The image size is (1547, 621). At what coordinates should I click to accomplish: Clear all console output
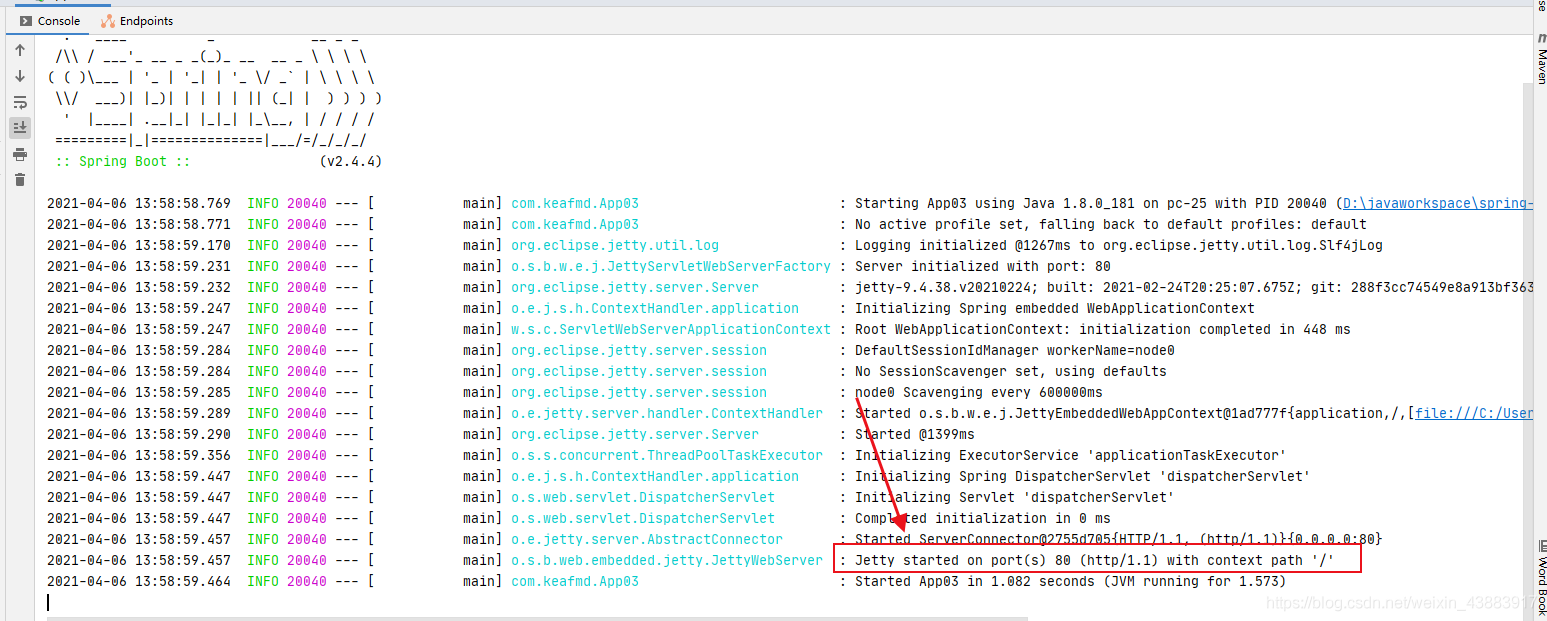point(18,179)
